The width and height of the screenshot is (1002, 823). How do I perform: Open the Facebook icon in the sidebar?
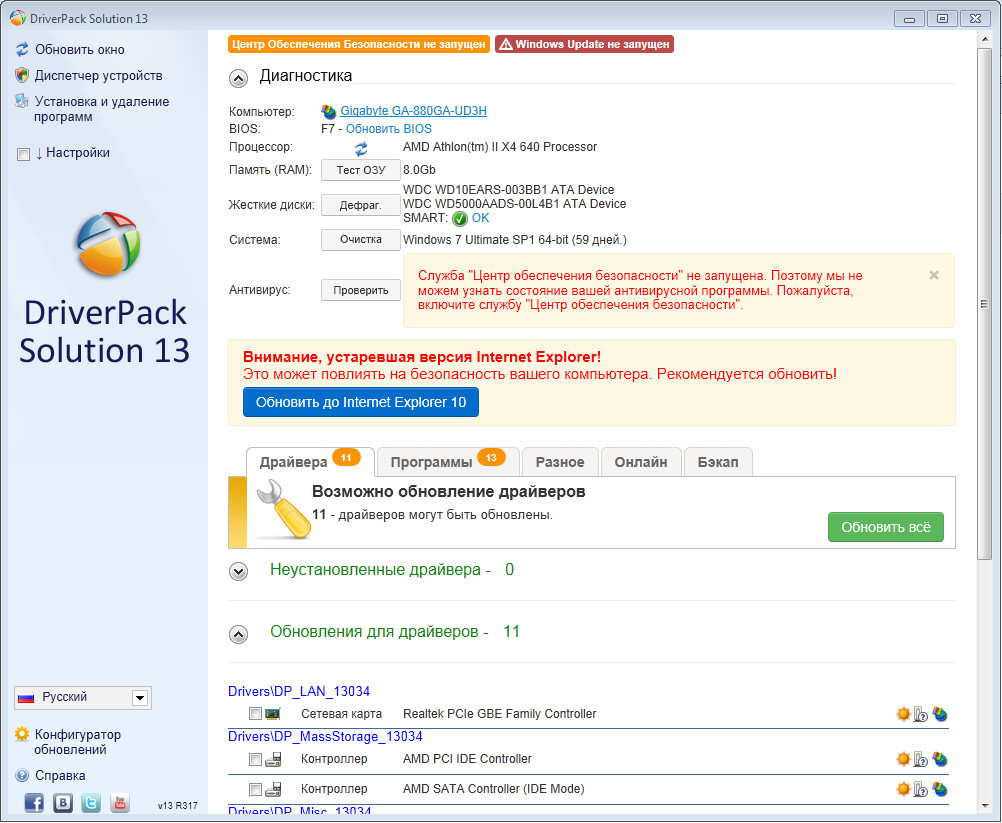pos(34,802)
